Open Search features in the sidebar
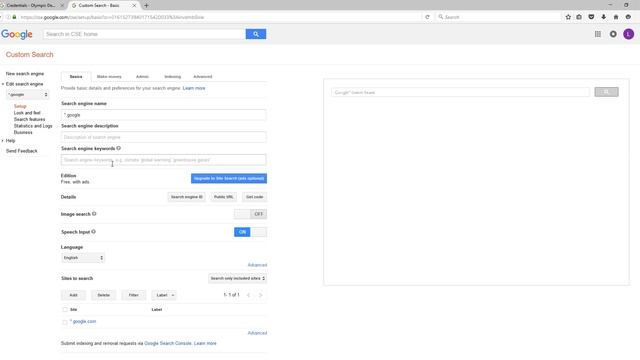This screenshot has width=640, height=360. 29,119
